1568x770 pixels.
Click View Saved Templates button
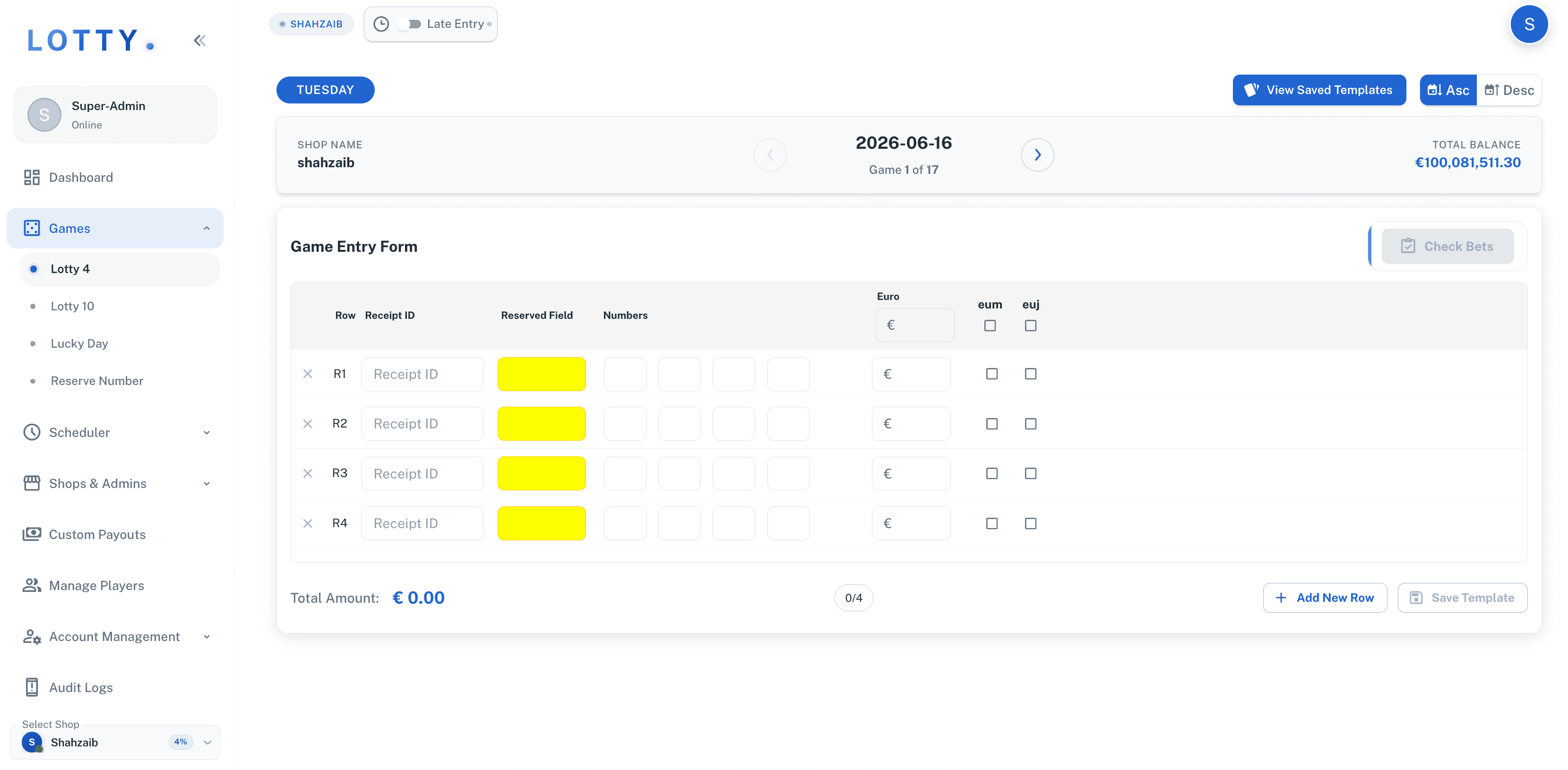[x=1319, y=90]
